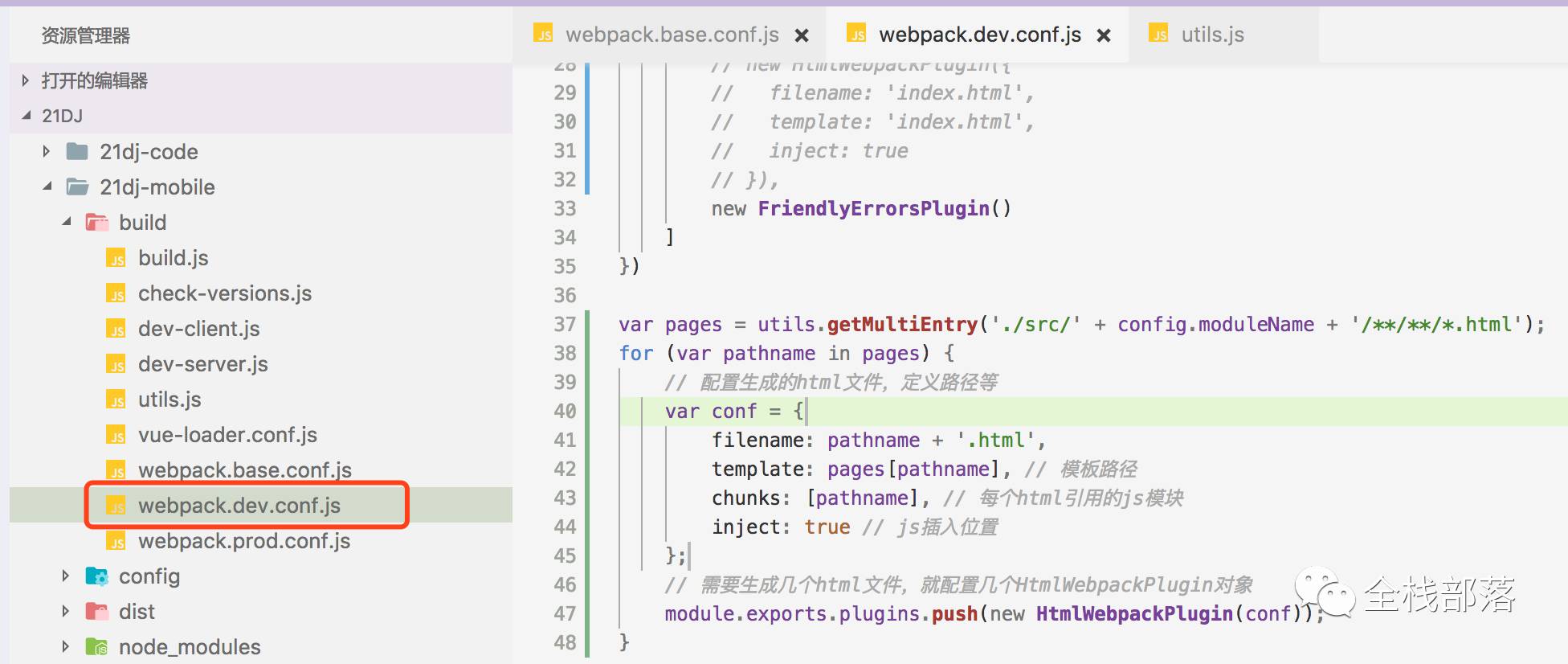This screenshot has height=664, width=1568.
Task: Click the red build folder icon
Action: (x=96, y=222)
